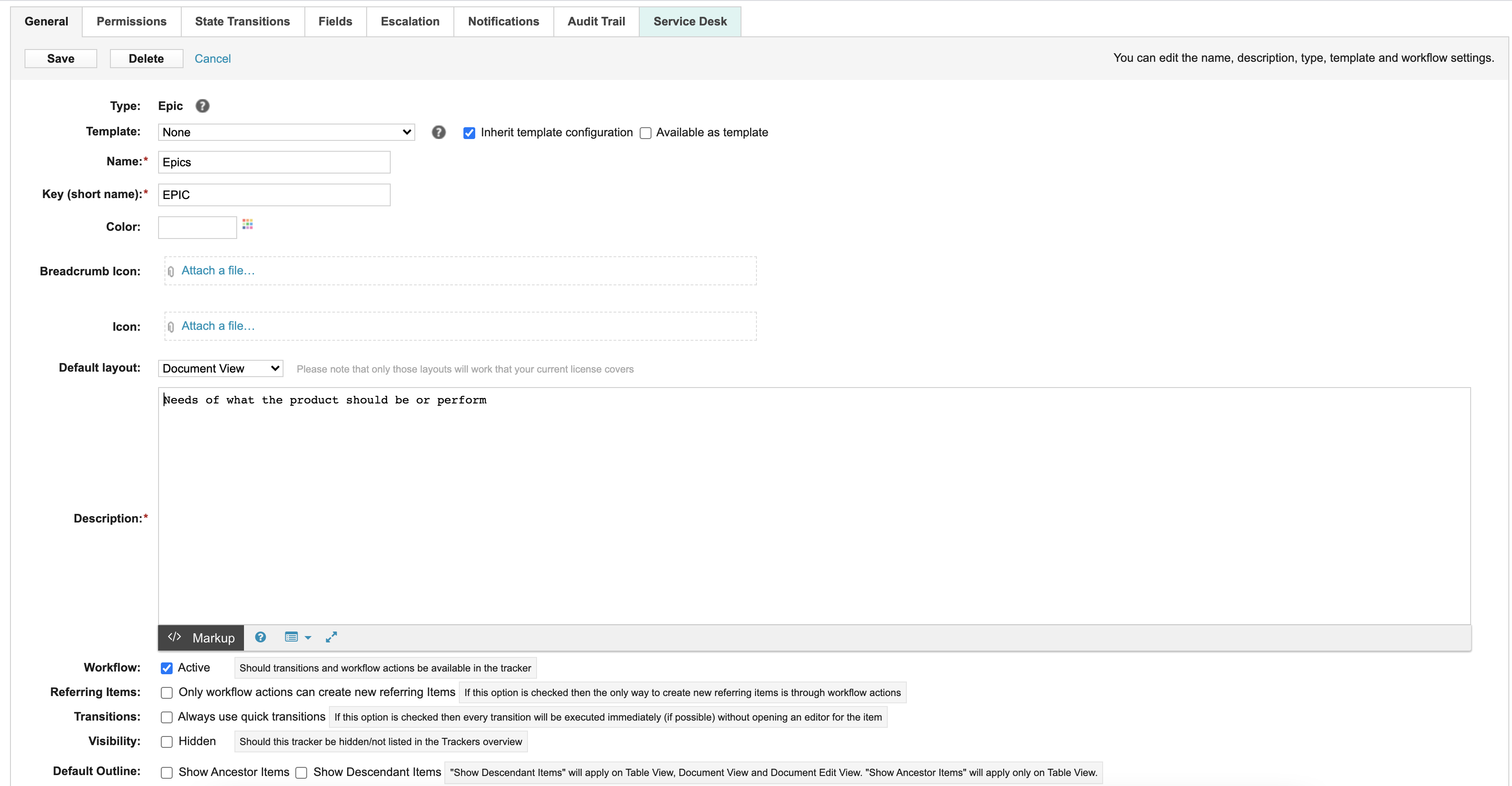Switch to Markup mode in the description editor
The image size is (1512, 786).
click(x=200, y=637)
